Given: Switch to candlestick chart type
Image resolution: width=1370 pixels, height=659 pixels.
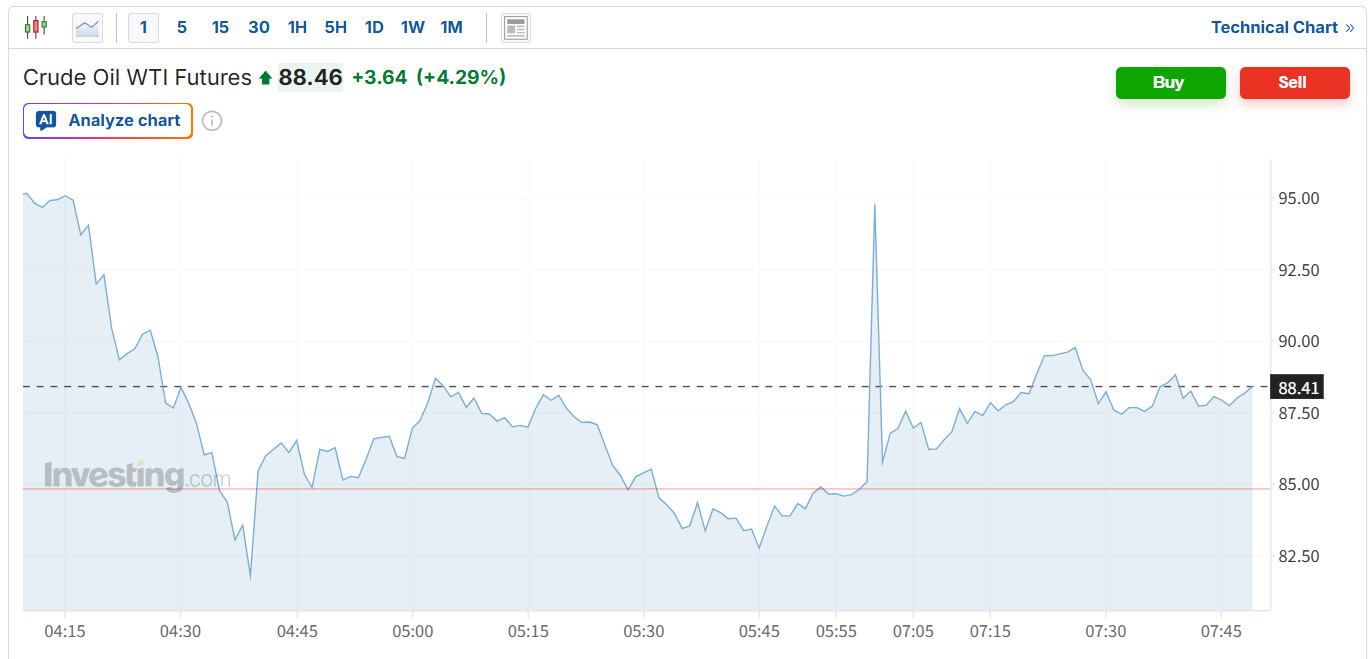Looking at the screenshot, I should click(36, 27).
